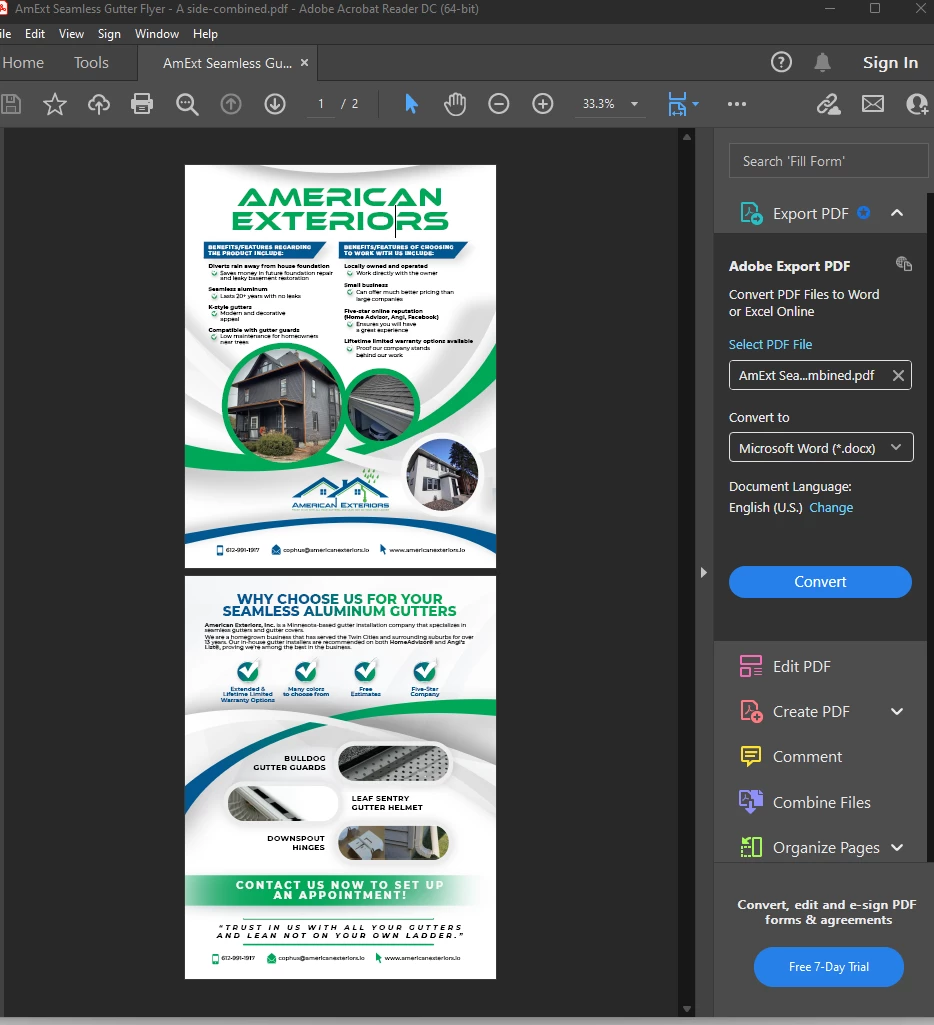Open the zoom level 33.3% dropdown

click(x=634, y=104)
